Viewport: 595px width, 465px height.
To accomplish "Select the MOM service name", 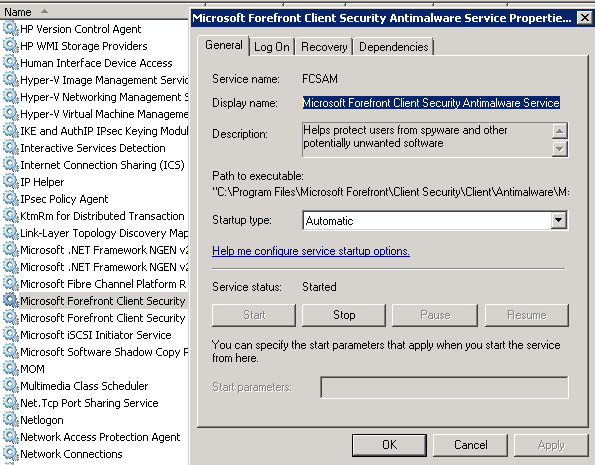I will point(32,369).
